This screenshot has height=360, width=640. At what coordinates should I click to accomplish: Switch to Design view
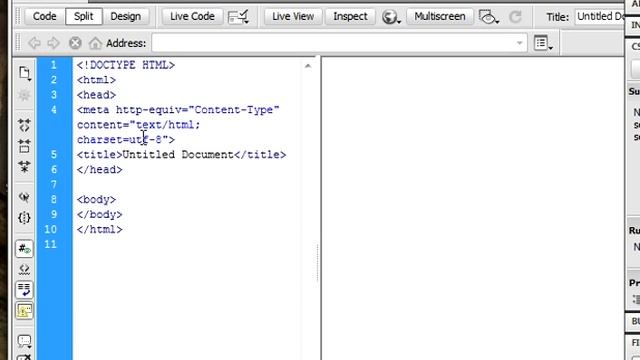tap(125, 16)
